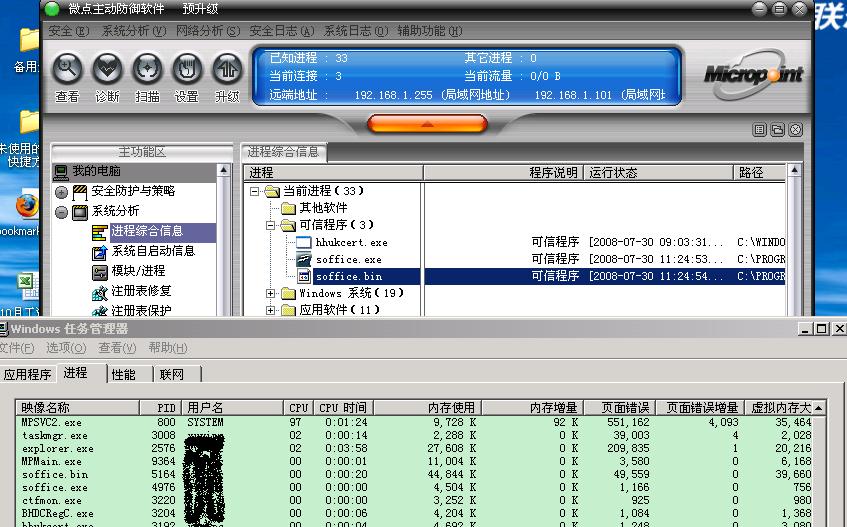The width and height of the screenshot is (847, 527).
Task: Open the 安全 menu
Action: click(x=69, y=31)
